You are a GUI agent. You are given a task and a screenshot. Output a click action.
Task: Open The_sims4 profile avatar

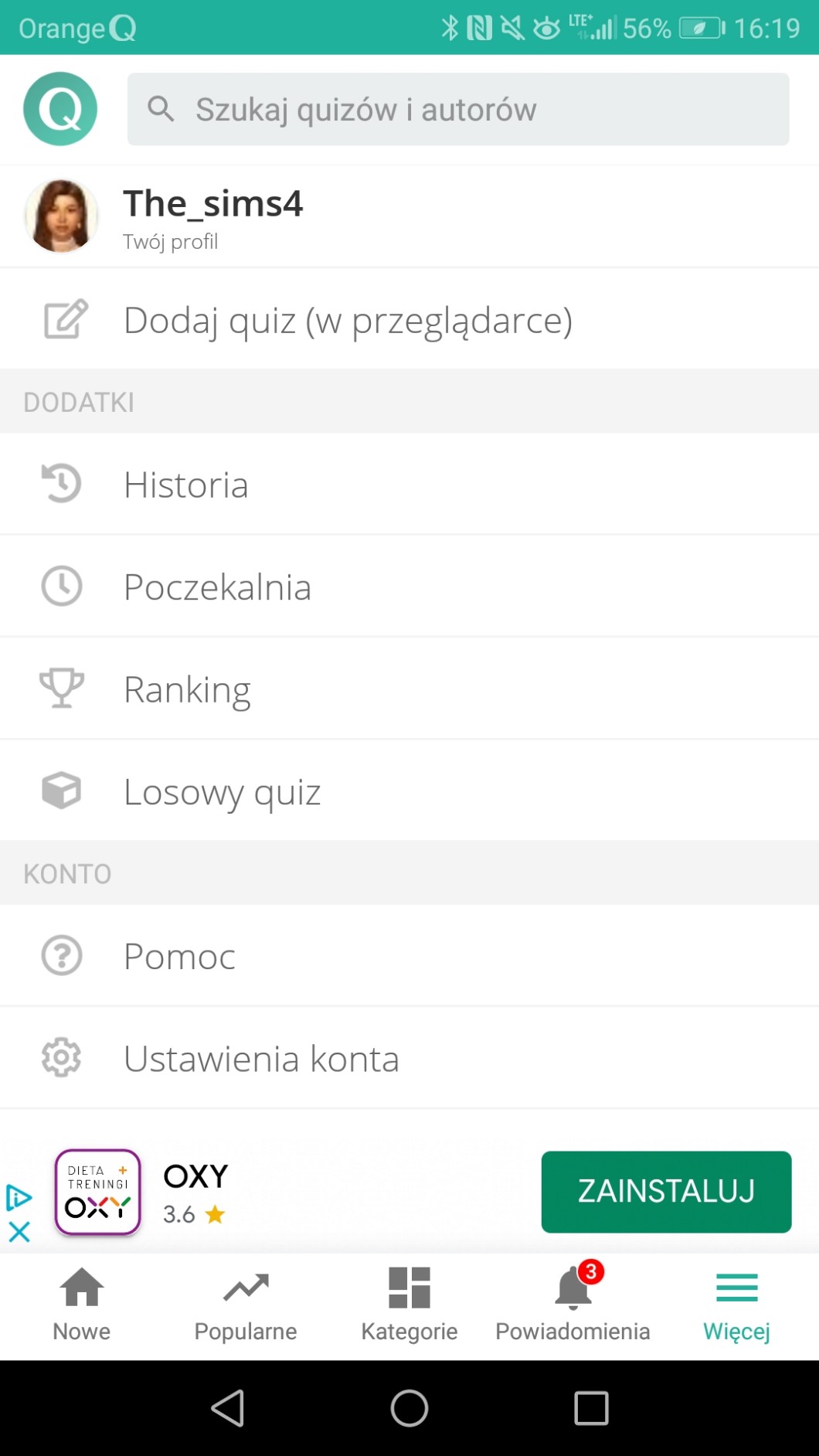tap(62, 216)
